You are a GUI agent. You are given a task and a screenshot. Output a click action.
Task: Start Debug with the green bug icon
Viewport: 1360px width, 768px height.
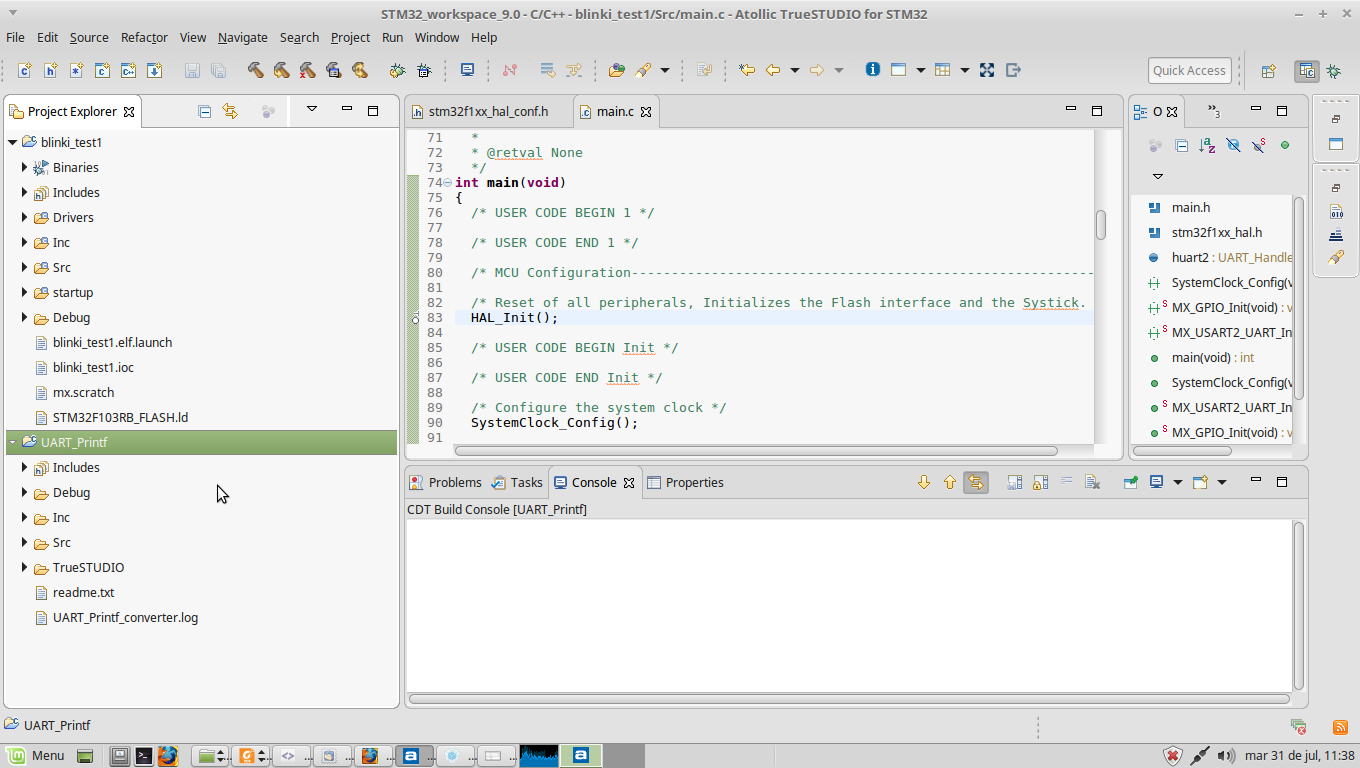(397, 70)
